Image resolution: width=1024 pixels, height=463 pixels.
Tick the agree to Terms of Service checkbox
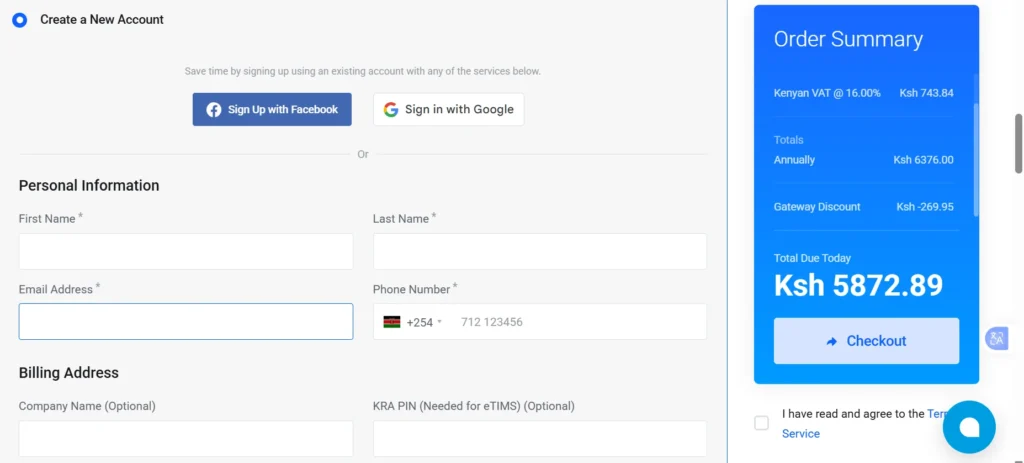click(761, 423)
